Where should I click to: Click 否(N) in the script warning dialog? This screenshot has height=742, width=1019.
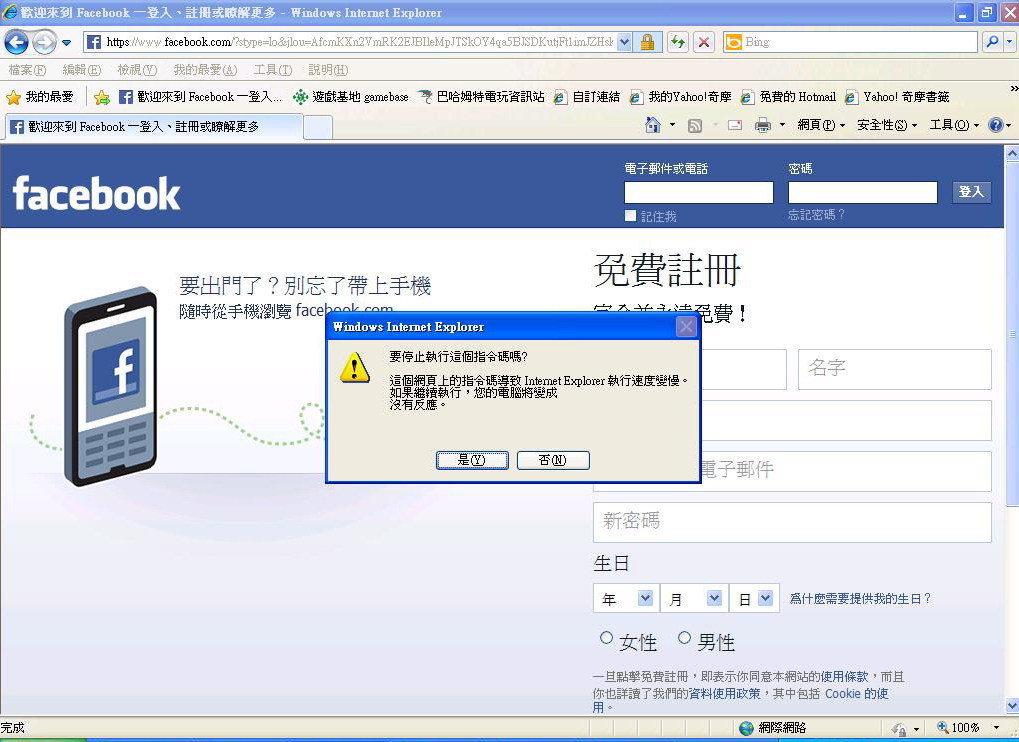click(x=553, y=460)
